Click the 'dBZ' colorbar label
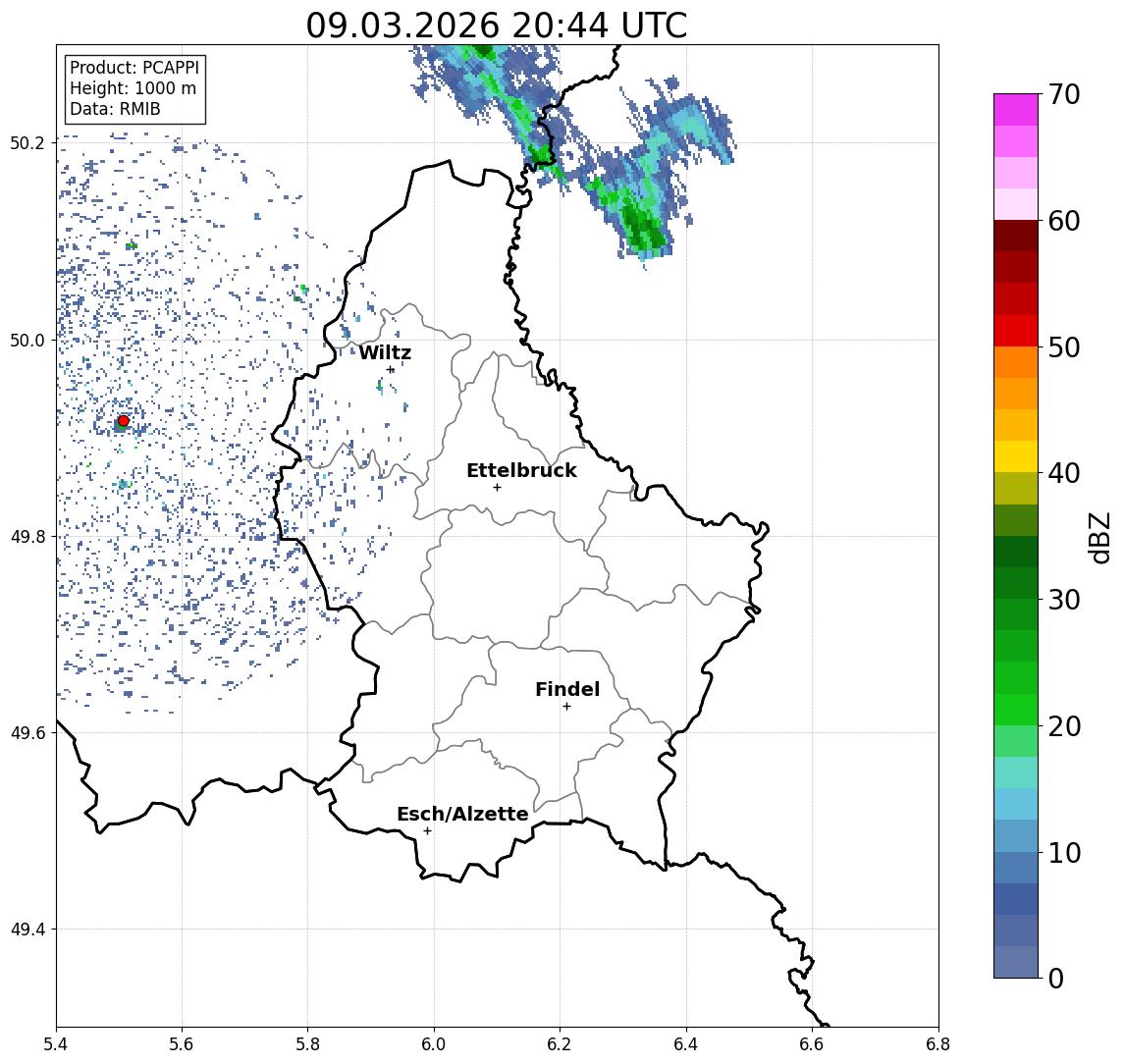This screenshot has height=1064, width=1124. pos(1098,538)
